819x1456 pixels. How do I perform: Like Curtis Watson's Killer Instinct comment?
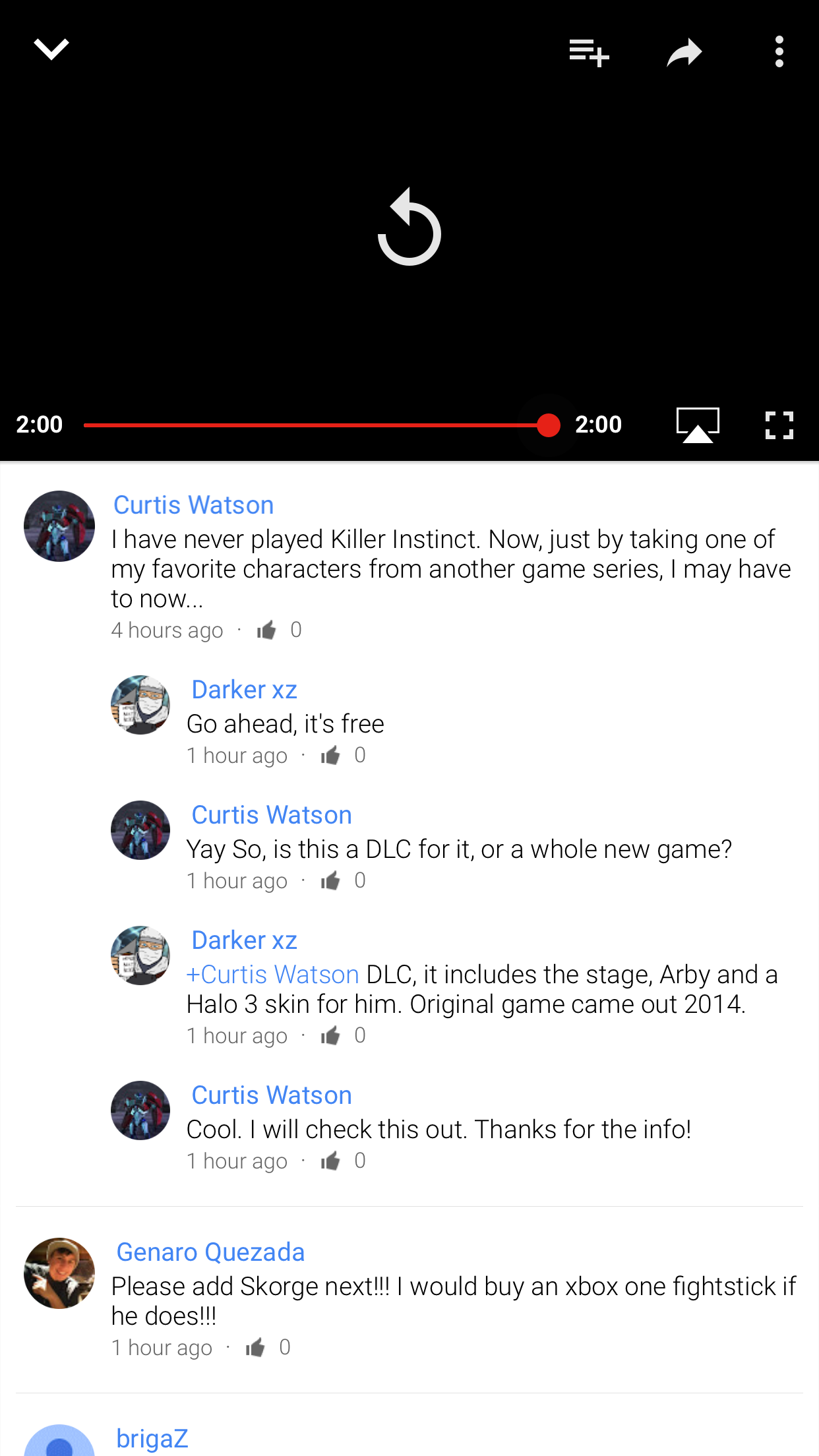tap(266, 630)
